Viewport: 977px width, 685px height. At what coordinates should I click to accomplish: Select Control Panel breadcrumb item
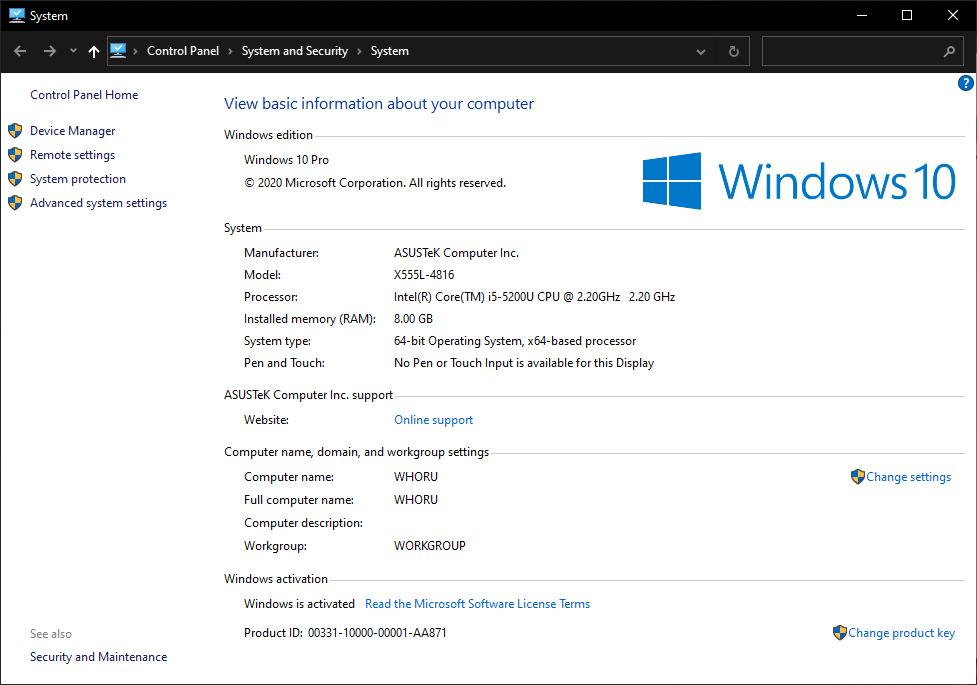[x=182, y=51]
